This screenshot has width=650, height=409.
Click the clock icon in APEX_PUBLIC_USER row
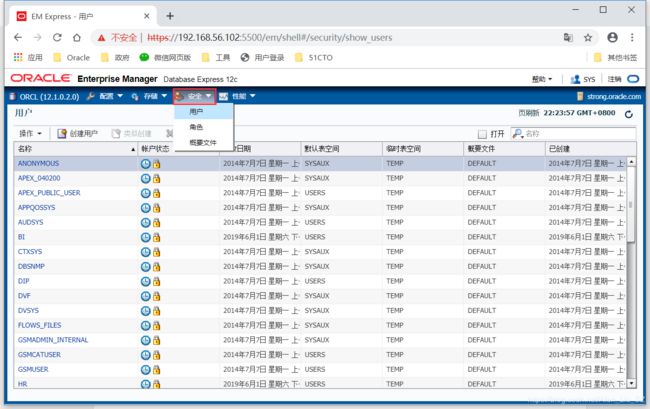point(146,193)
